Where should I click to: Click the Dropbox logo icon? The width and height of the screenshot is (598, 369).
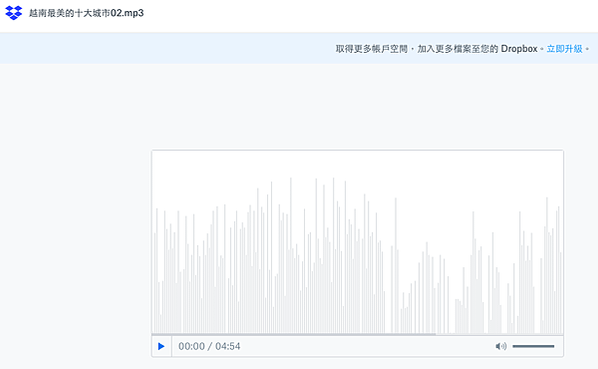pos(13,13)
